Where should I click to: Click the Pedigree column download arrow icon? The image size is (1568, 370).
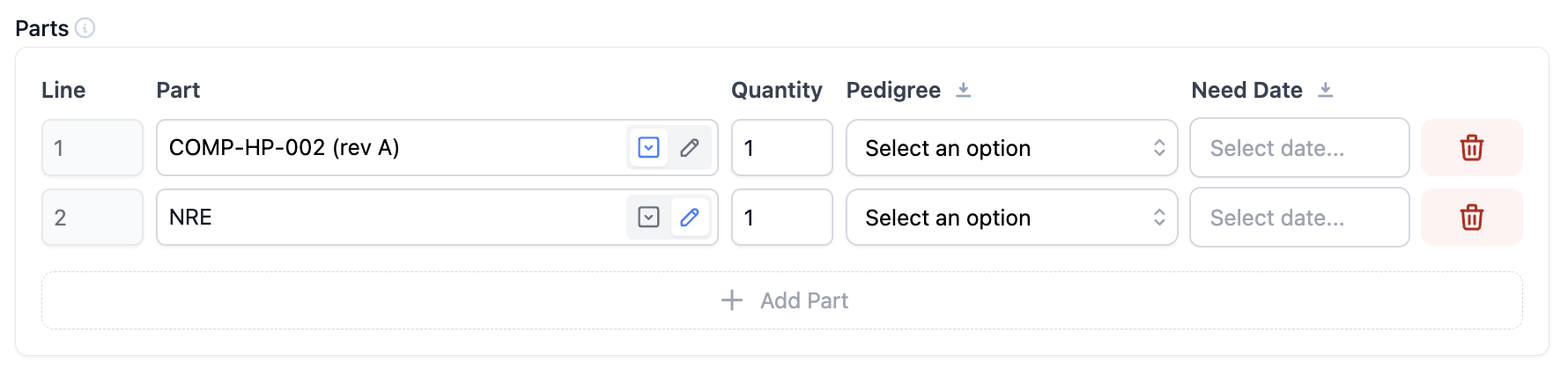964,90
